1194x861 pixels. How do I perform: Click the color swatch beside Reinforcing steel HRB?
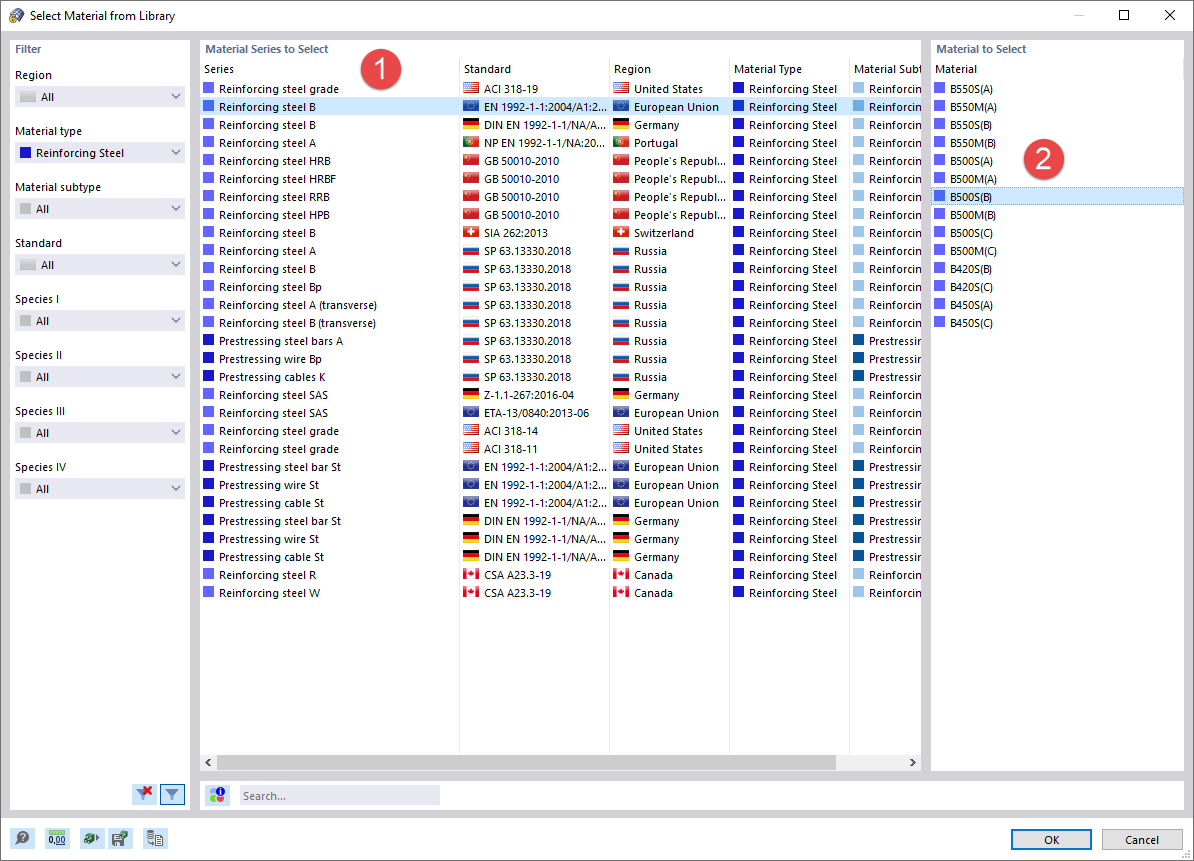tap(209, 161)
